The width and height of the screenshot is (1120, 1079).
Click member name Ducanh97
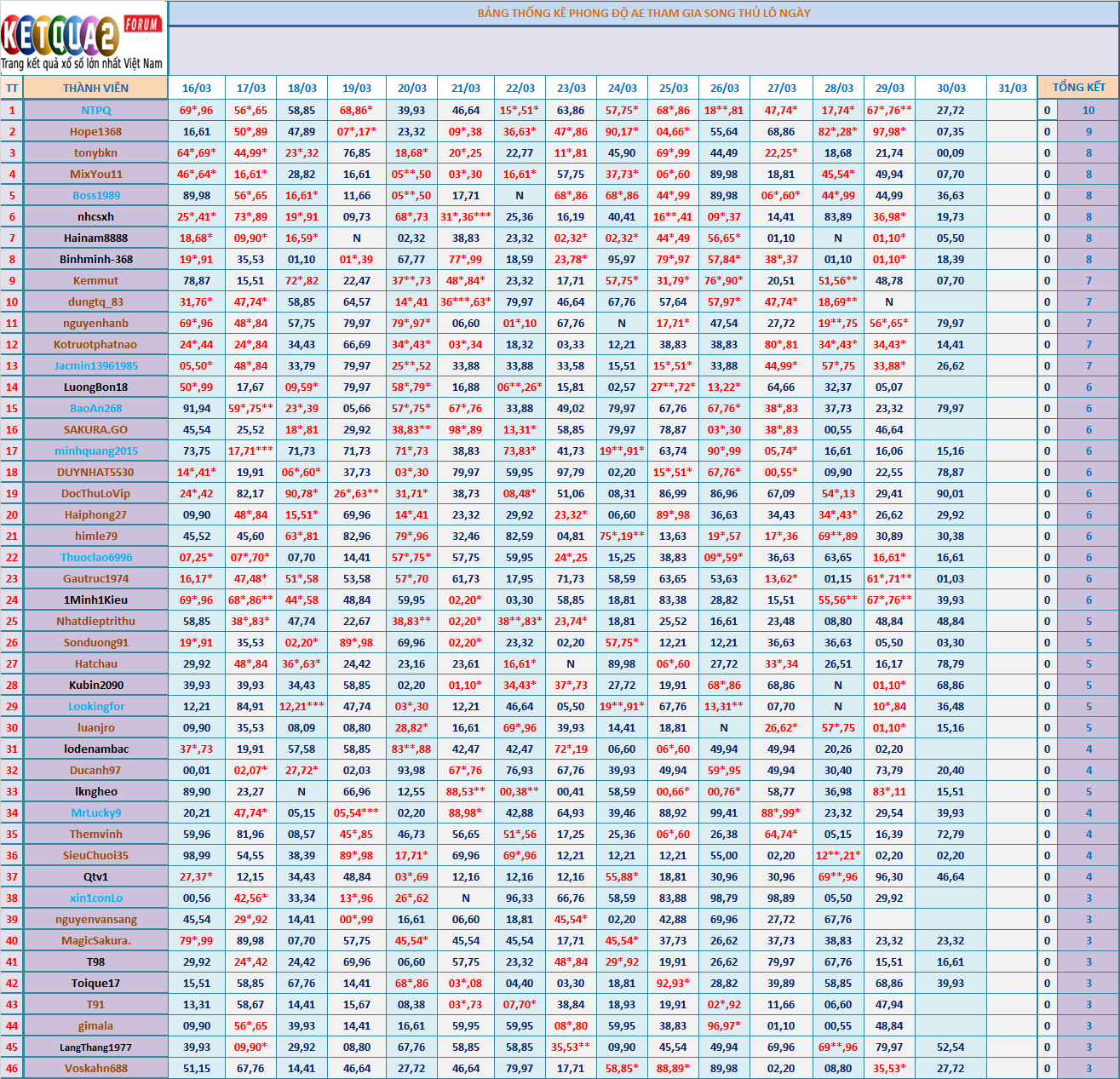click(x=96, y=770)
